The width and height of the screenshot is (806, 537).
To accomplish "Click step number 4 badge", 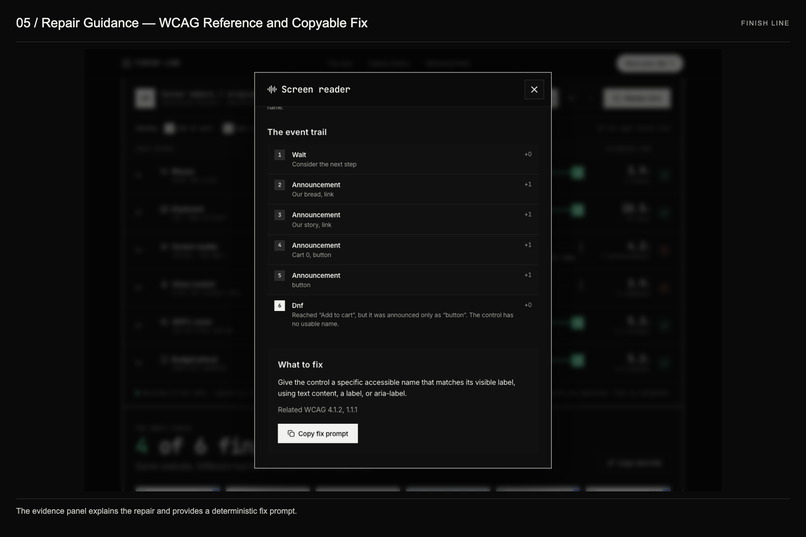I will (280, 245).
